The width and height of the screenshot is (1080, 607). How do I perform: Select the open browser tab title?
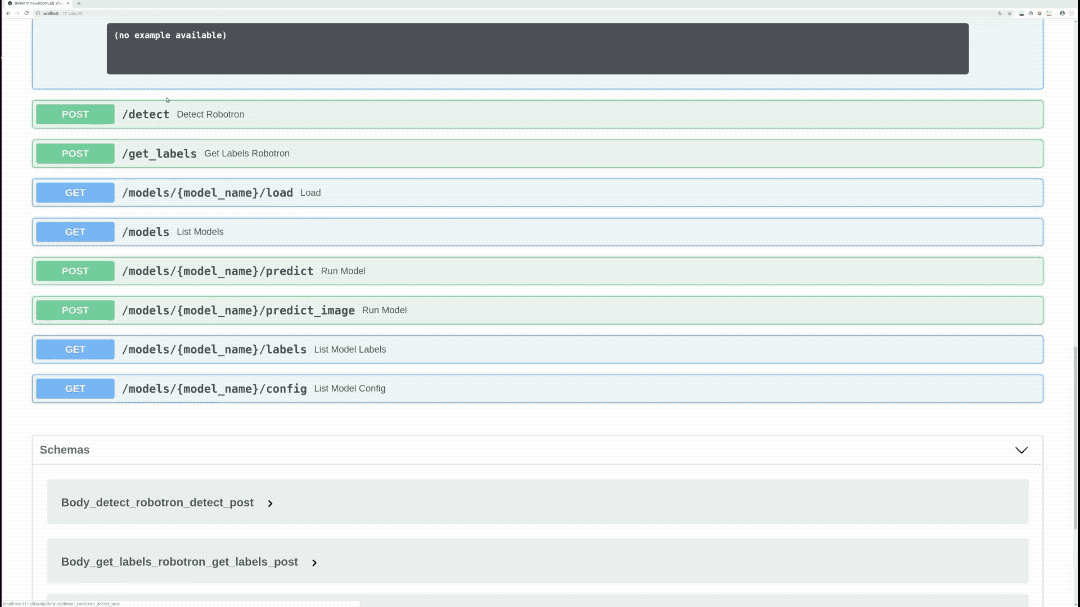[38, 3]
